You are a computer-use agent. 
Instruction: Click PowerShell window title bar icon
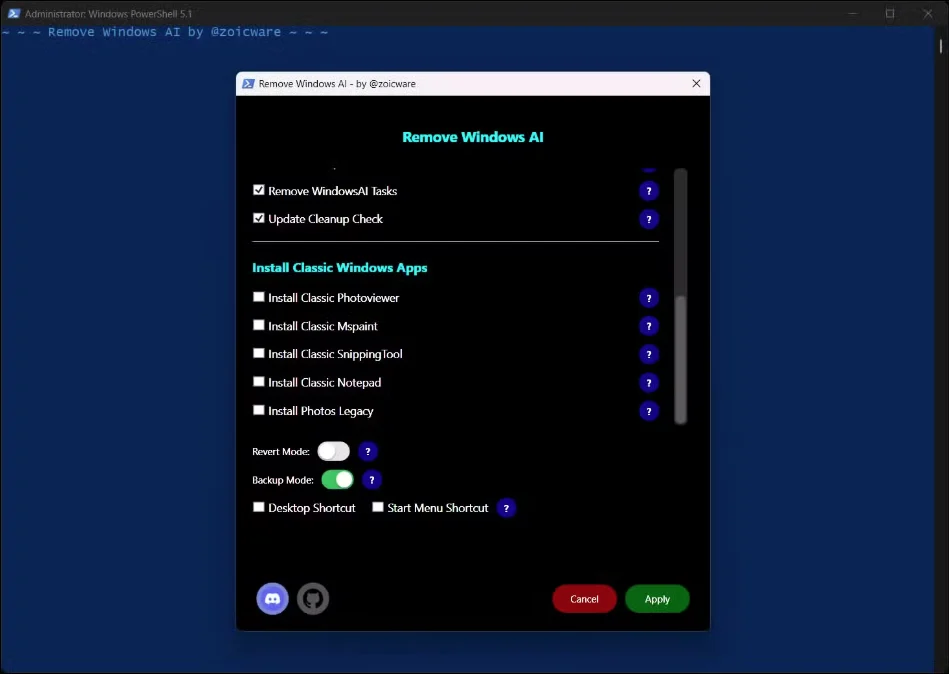(x=14, y=13)
